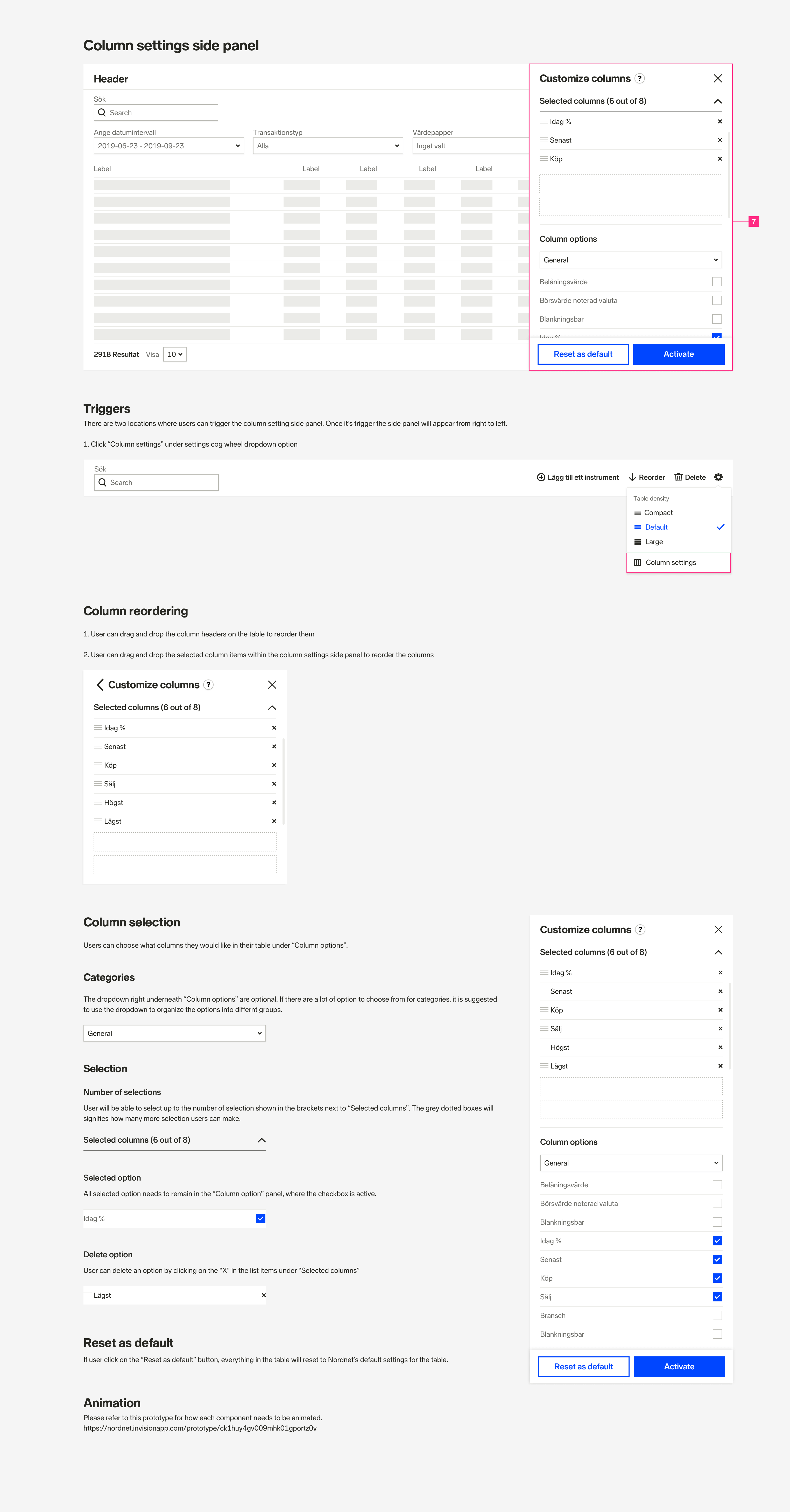
Task: Click Reset as default in top panel beside table
Action: coord(583,355)
